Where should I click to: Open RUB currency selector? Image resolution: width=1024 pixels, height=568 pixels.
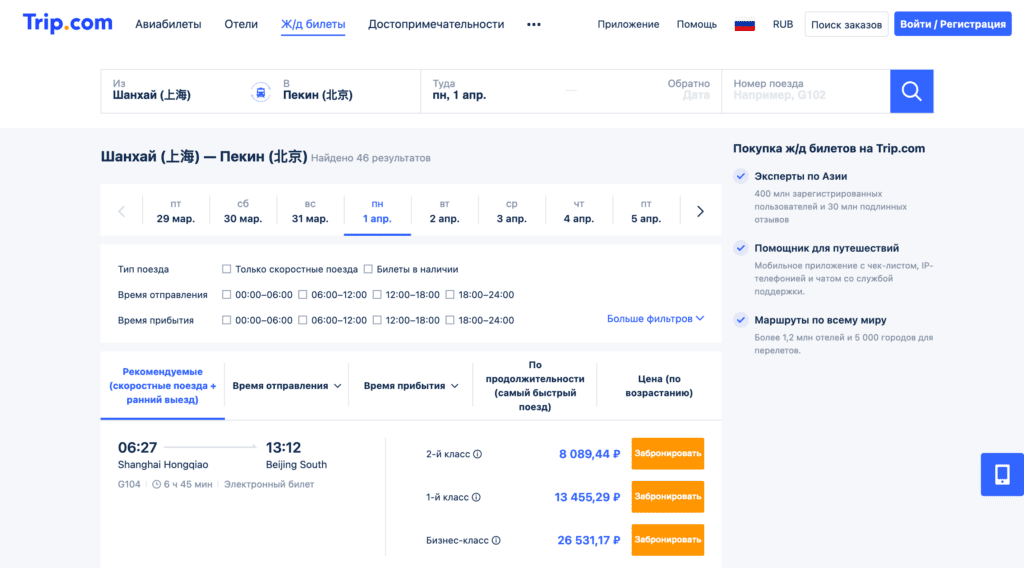pyautogui.click(x=782, y=24)
